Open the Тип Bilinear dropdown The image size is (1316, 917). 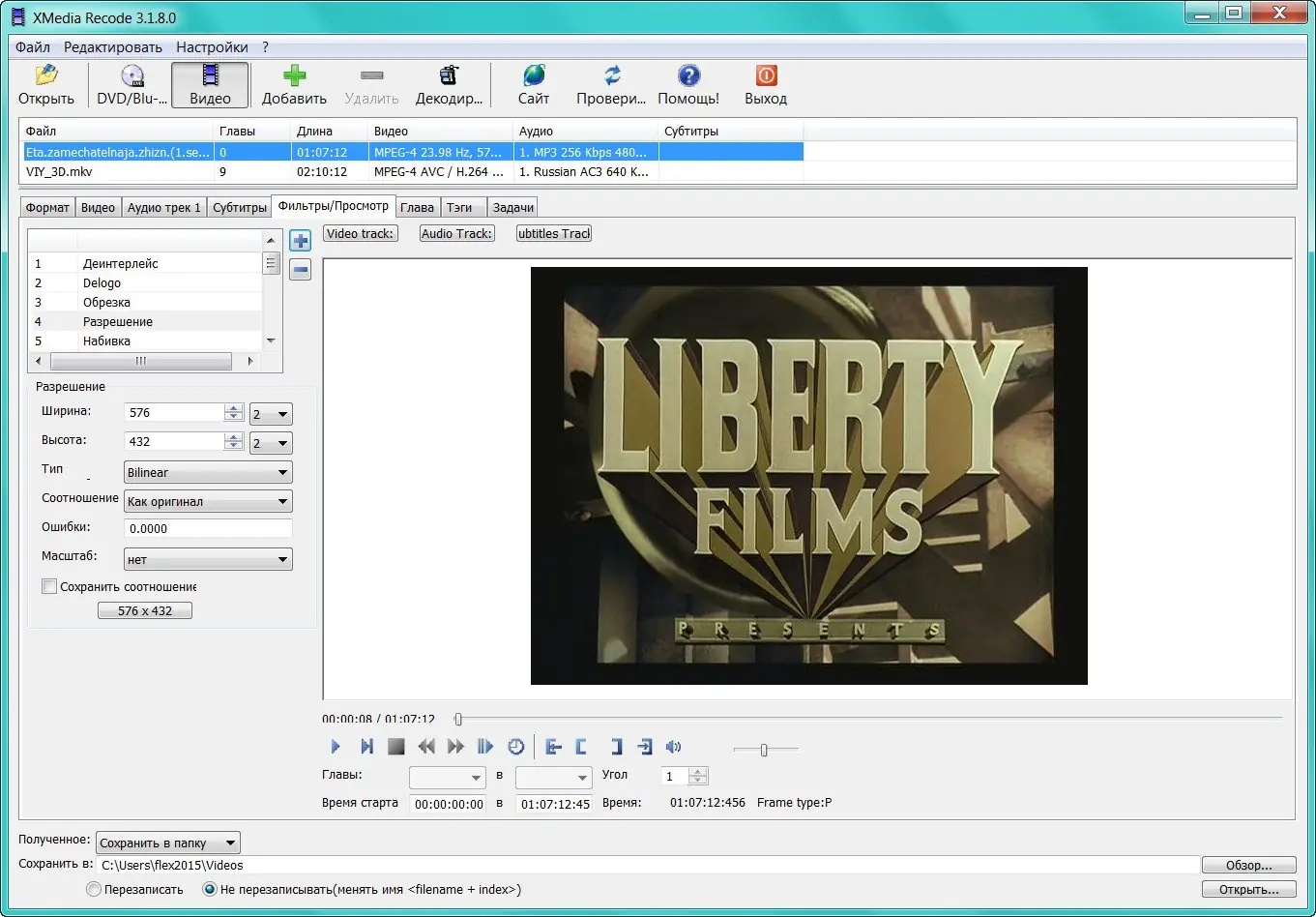208,472
